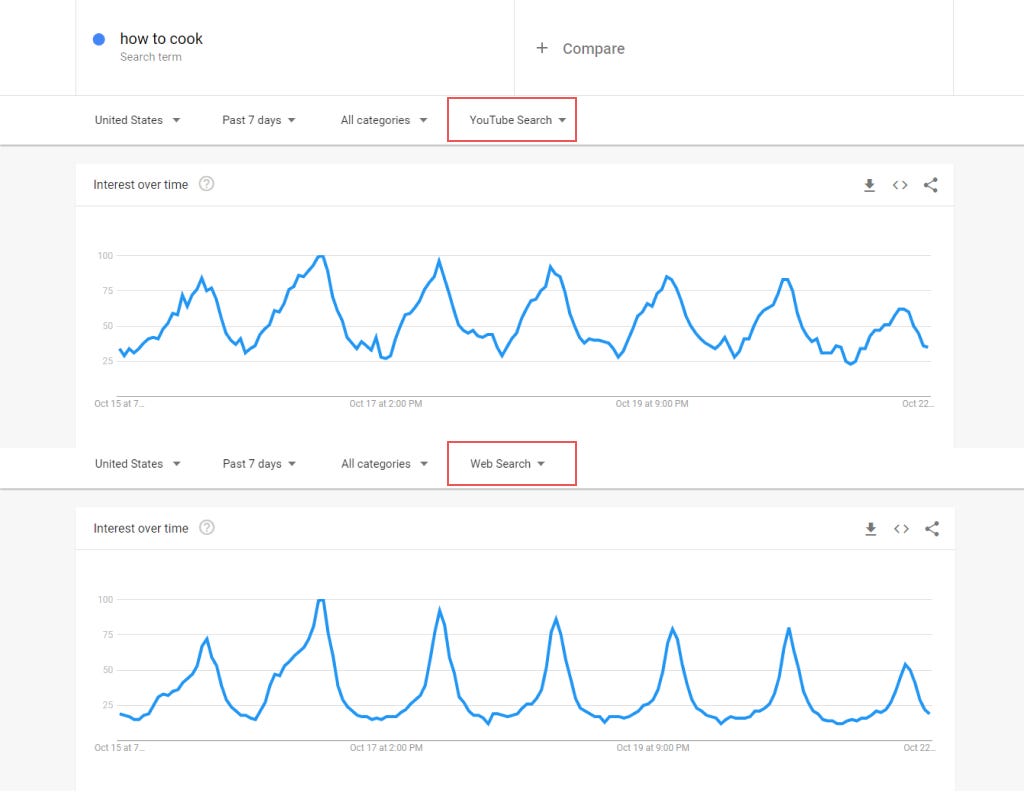Screen dimensions: 1024x792
Task: Expand the All categories filter
Action: [383, 119]
